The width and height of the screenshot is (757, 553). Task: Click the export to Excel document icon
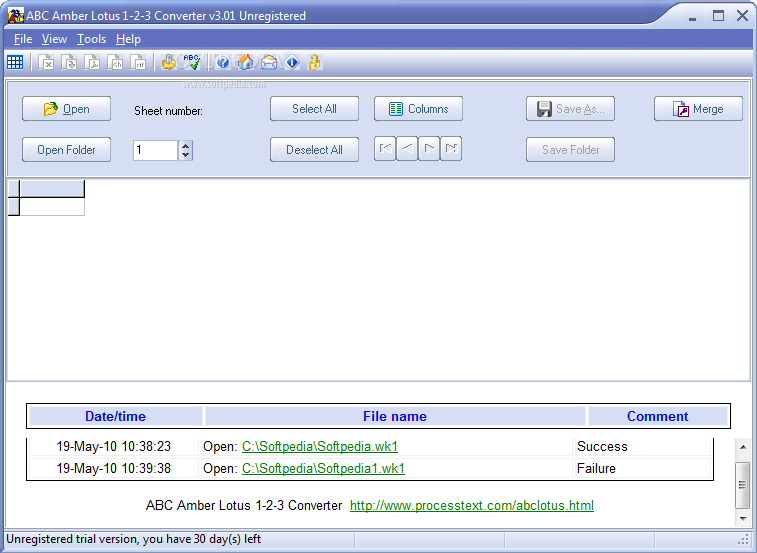(46, 62)
